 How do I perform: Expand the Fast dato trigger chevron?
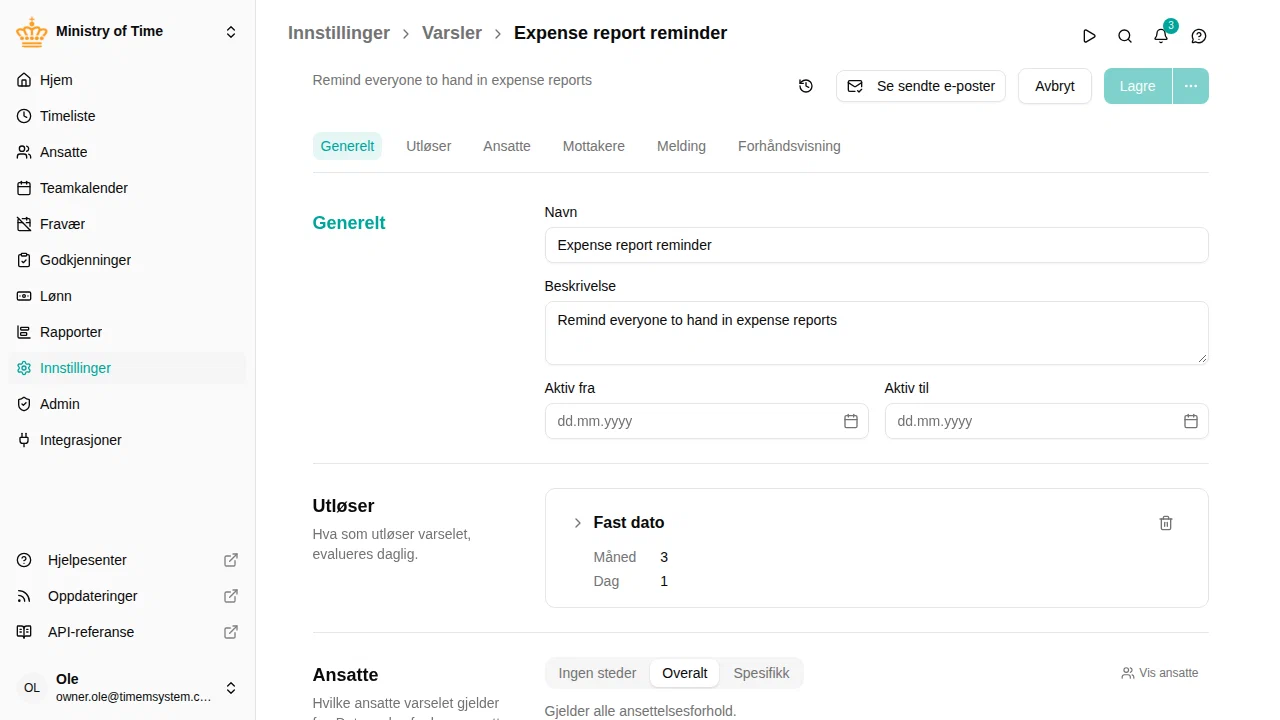[577, 523]
